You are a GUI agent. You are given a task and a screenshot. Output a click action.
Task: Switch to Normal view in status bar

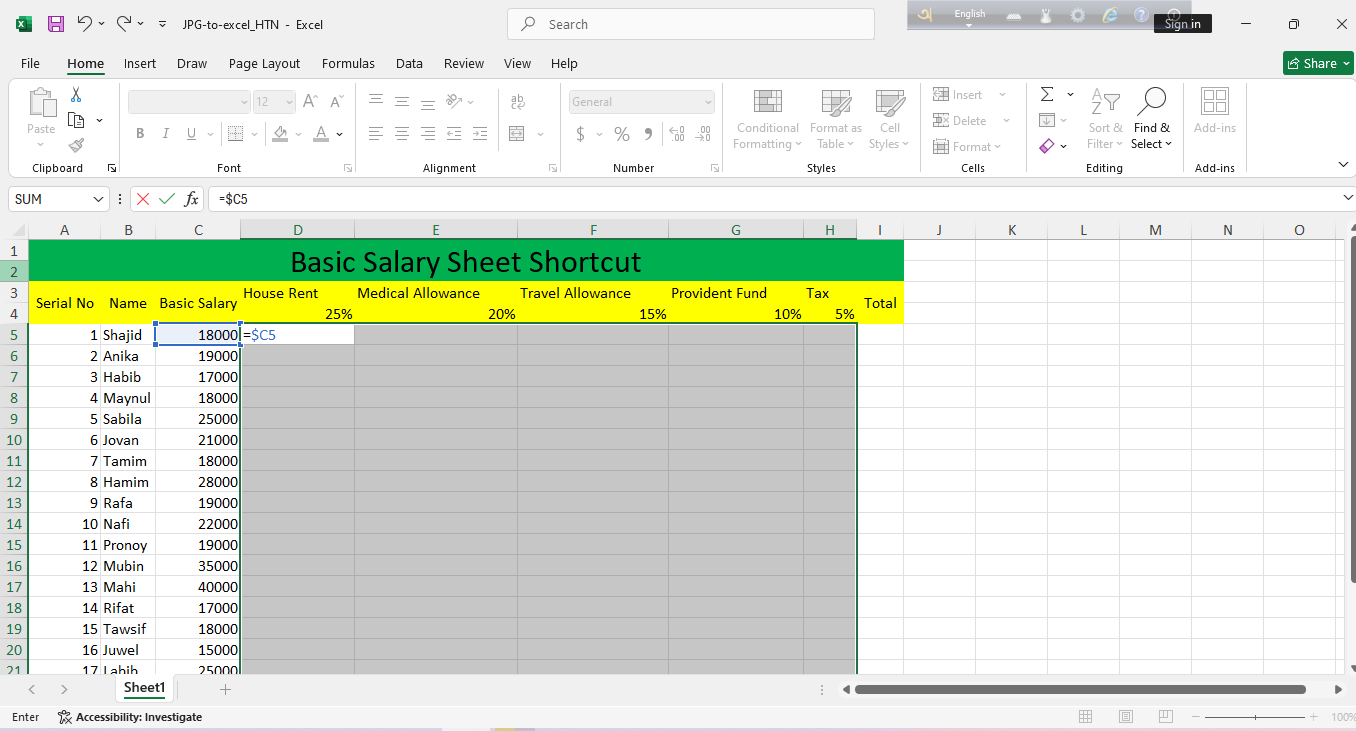click(1086, 717)
